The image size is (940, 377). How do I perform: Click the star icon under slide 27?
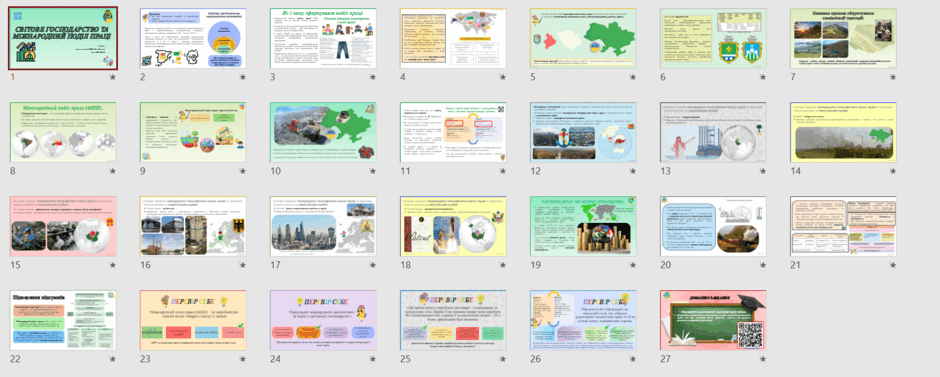(763, 360)
